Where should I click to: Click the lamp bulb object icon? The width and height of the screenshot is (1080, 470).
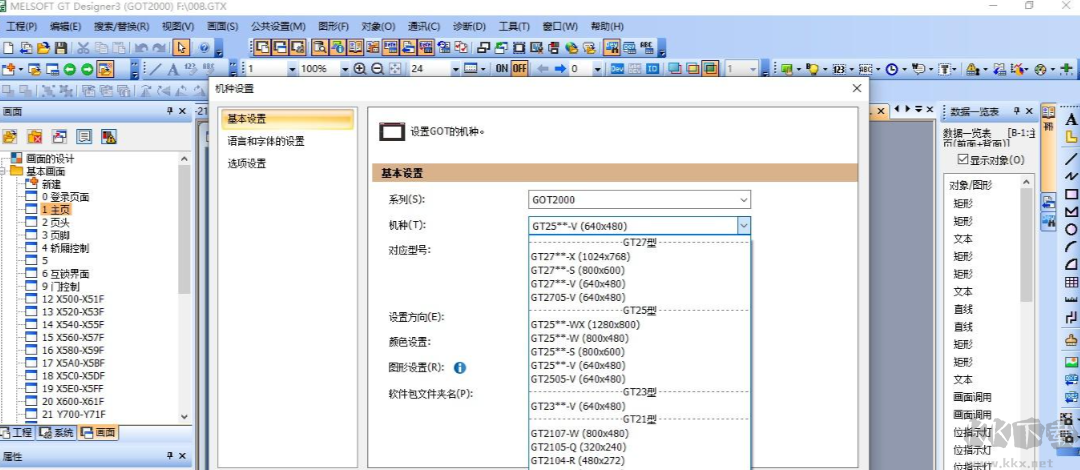[813, 69]
